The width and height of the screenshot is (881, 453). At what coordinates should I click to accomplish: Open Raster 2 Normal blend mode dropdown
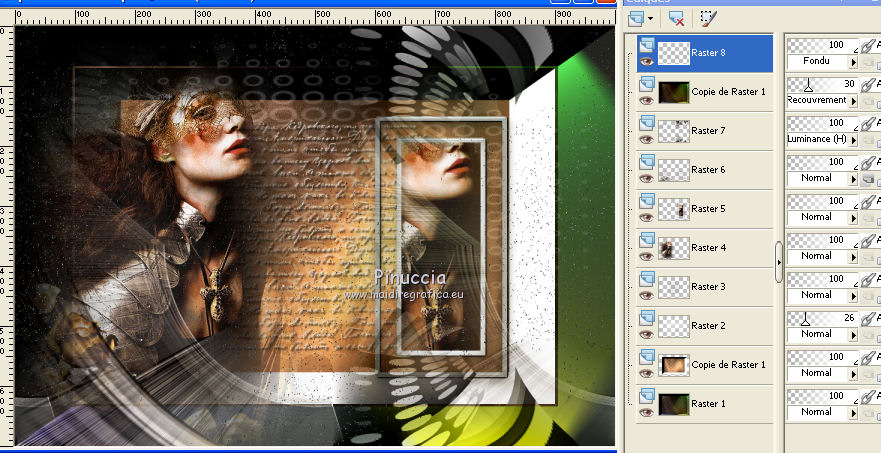(853, 336)
